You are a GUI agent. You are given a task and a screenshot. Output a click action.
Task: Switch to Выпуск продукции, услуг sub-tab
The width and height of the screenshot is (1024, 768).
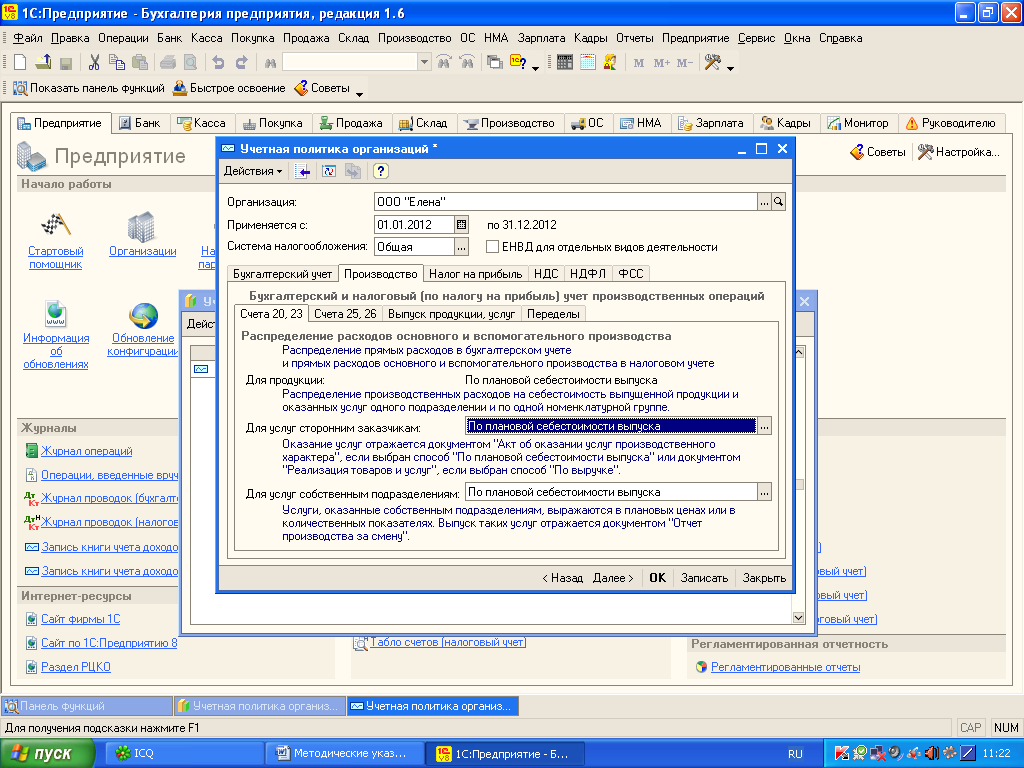point(451,314)
